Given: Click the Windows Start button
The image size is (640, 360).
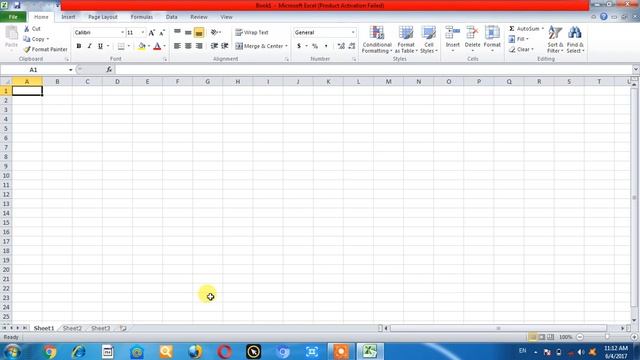Looking at the screenshot, I should [x=12, y=351].
